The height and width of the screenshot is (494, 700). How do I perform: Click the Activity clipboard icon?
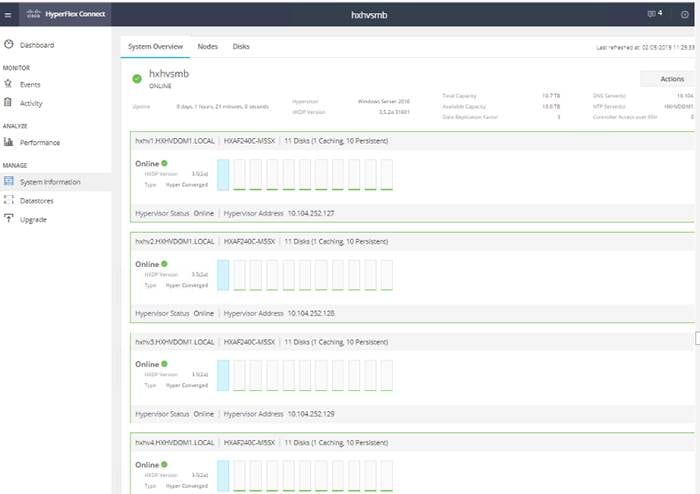tap(8, 102)
